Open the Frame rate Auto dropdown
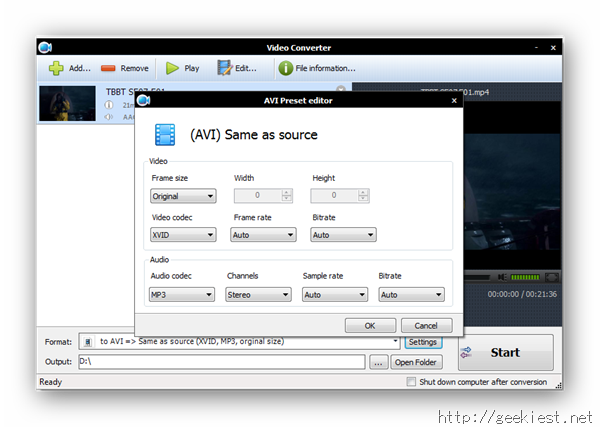Screen dimensions: 600x427 pyautogui.click(x=263, y=235)
